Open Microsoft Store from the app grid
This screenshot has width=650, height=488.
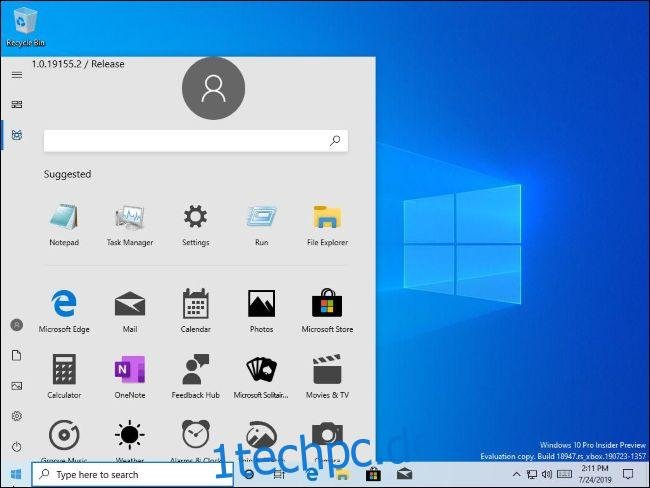[327, 311]
